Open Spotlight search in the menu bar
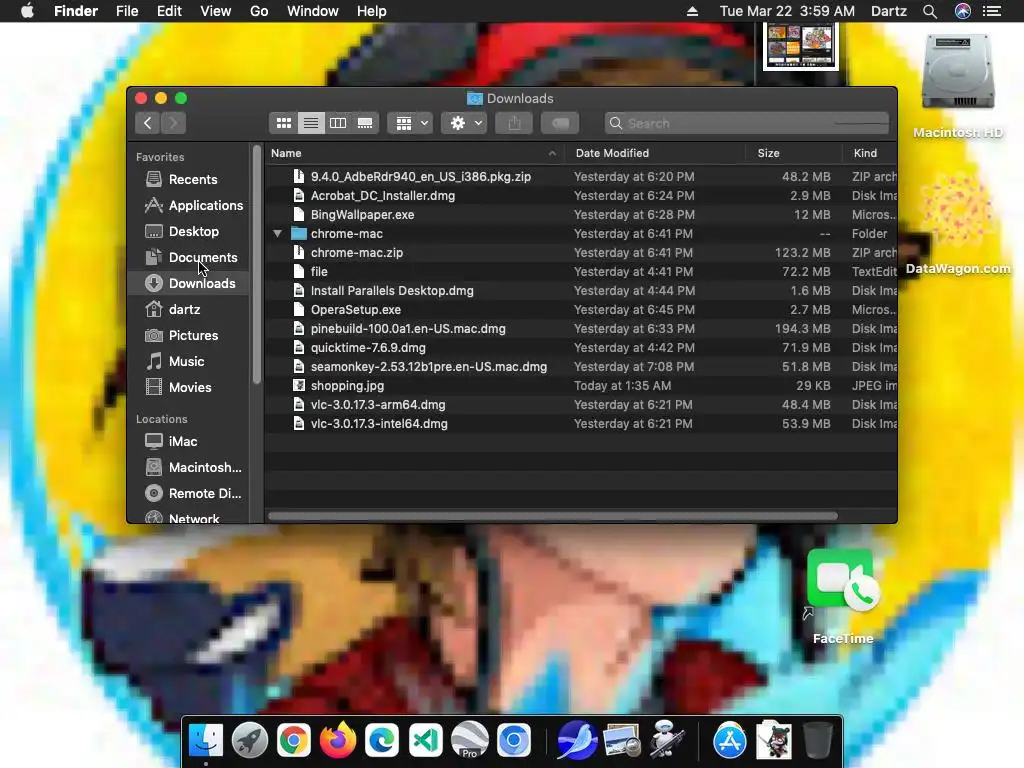 930,11
